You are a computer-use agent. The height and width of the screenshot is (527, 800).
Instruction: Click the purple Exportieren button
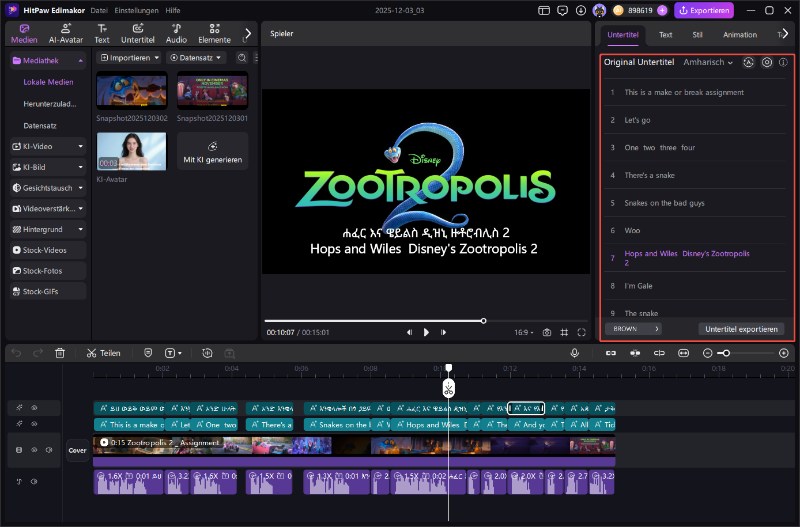coord(704,11)
